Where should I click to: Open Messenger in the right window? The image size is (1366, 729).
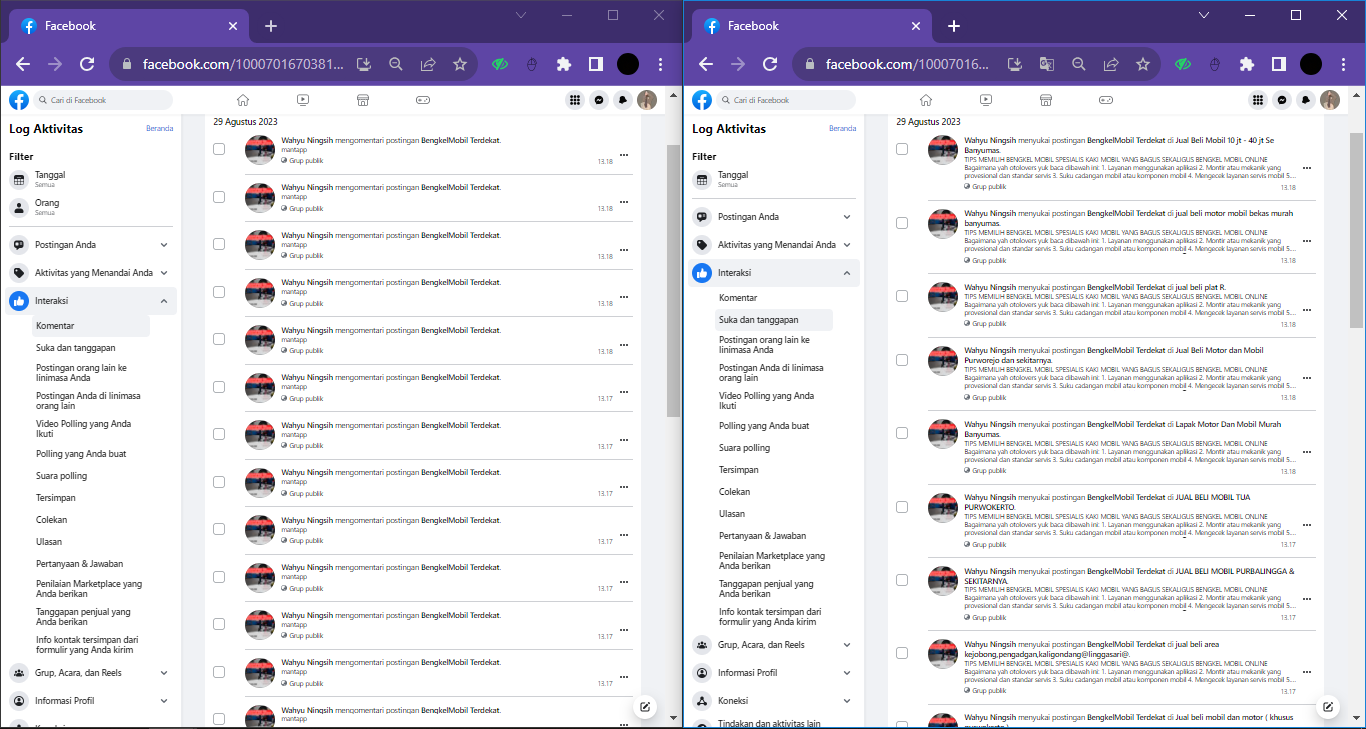pos(1282,100)
